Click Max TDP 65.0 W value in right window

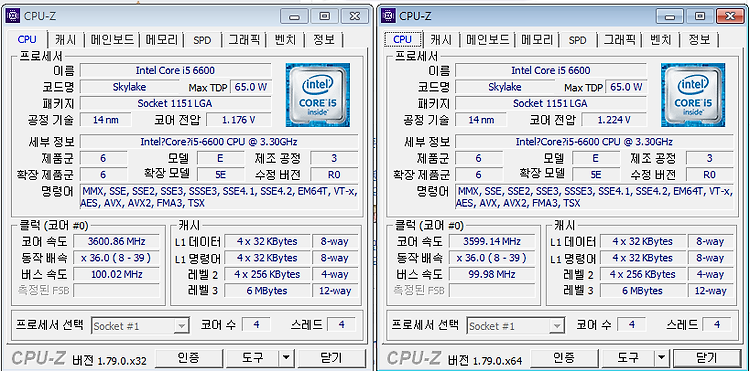point(626,87)
